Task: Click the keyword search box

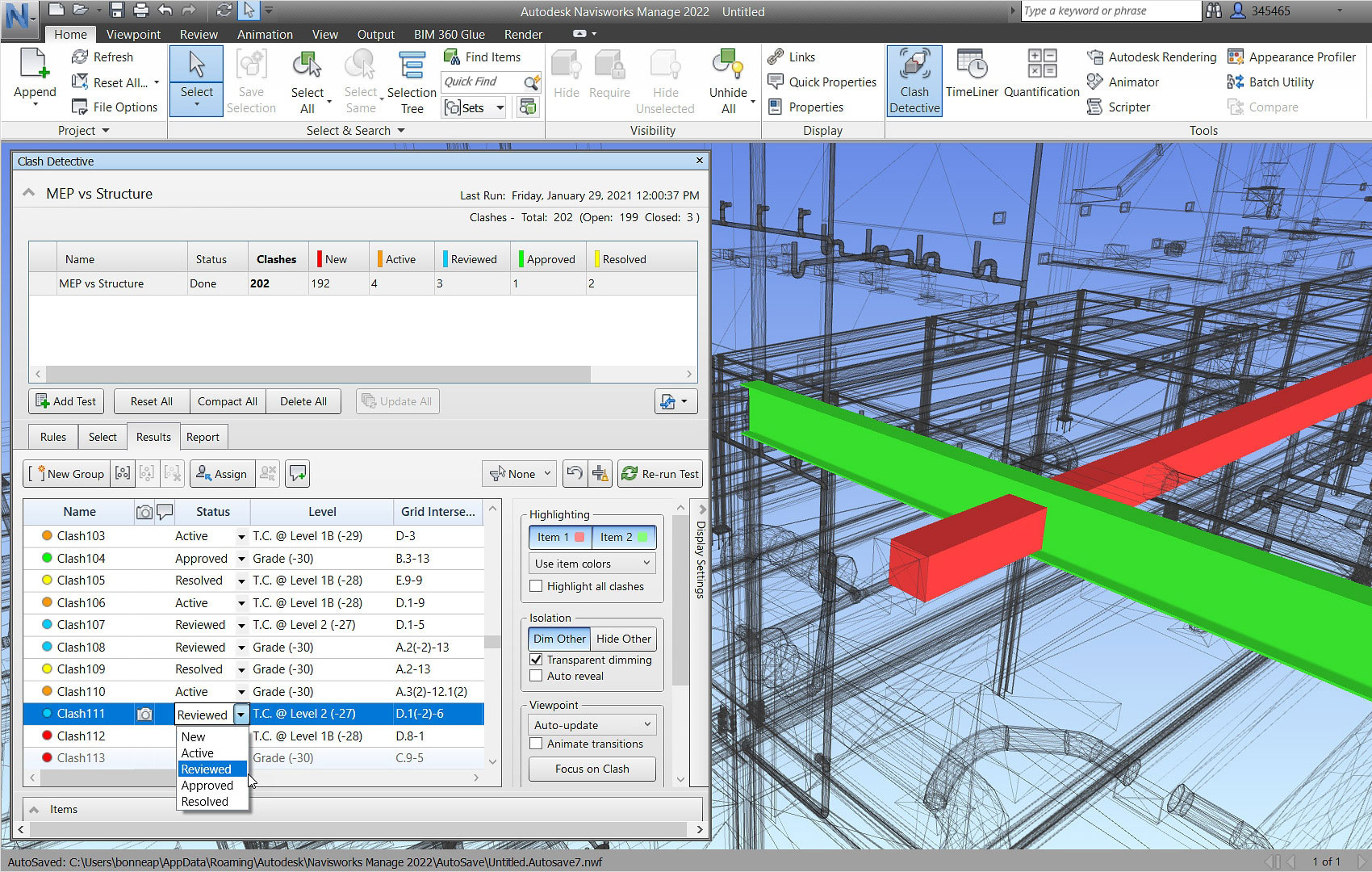Action: pos(1111,10)
